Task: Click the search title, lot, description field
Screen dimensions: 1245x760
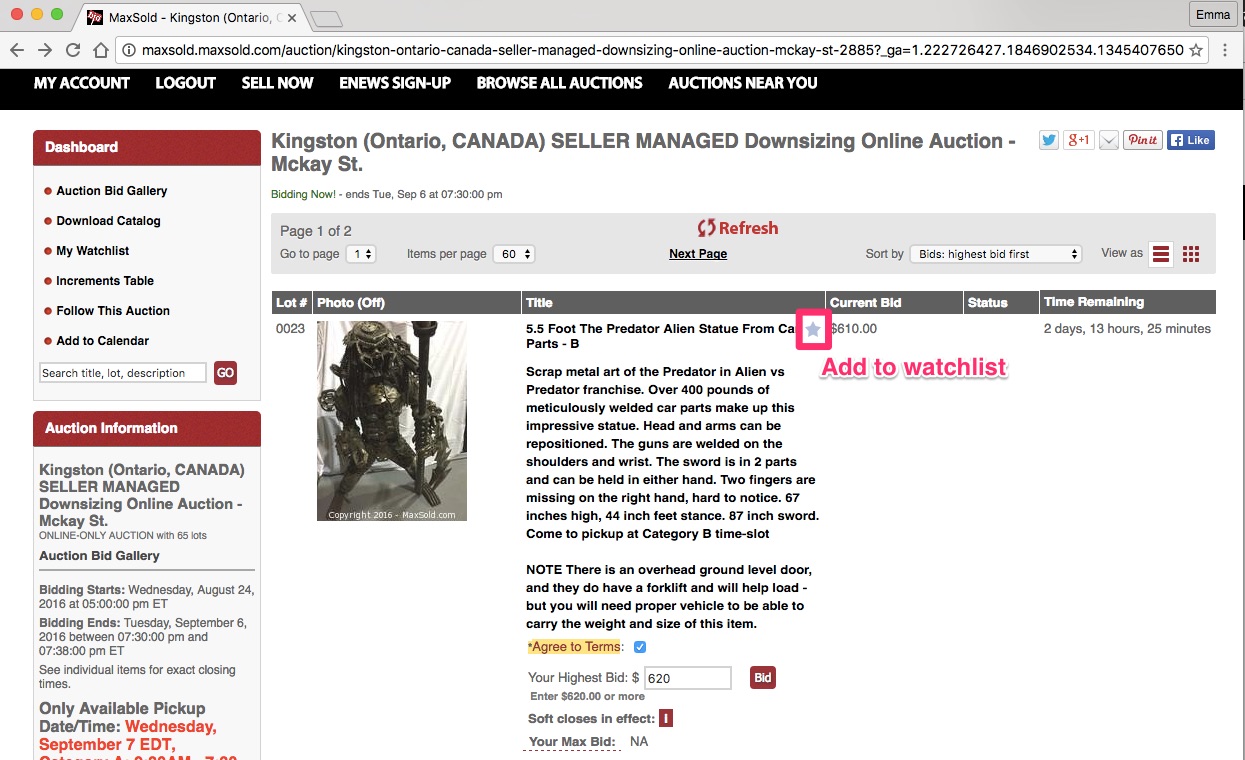Action: click(123, 373)
